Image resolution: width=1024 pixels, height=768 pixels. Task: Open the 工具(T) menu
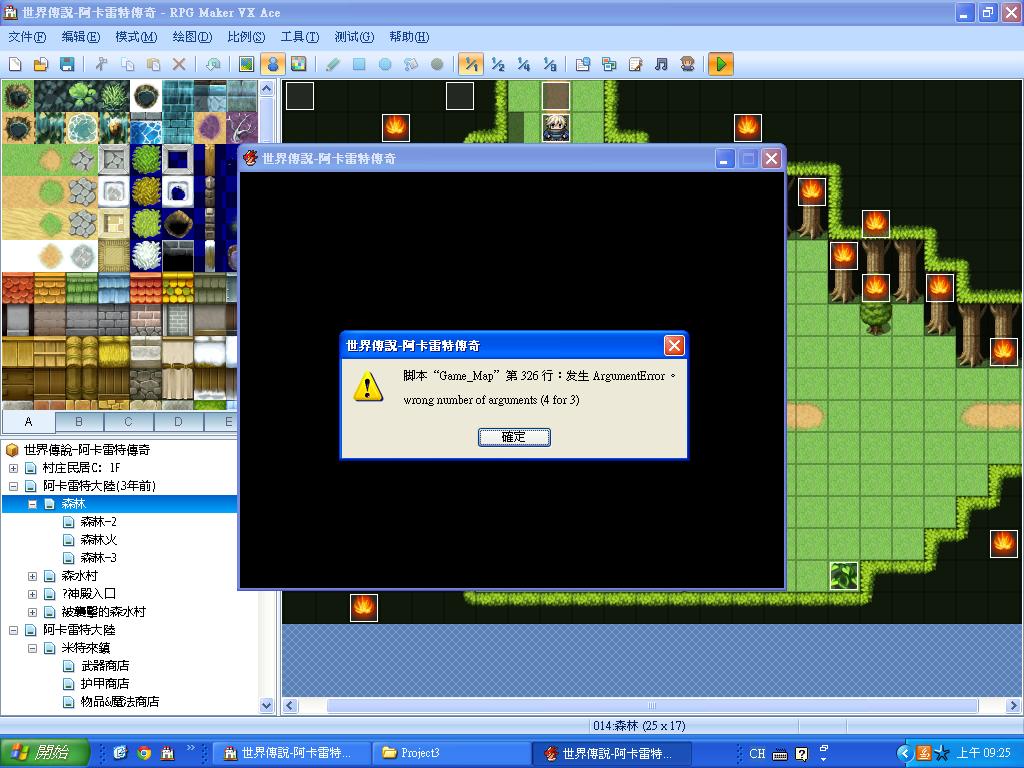[300, 37]
